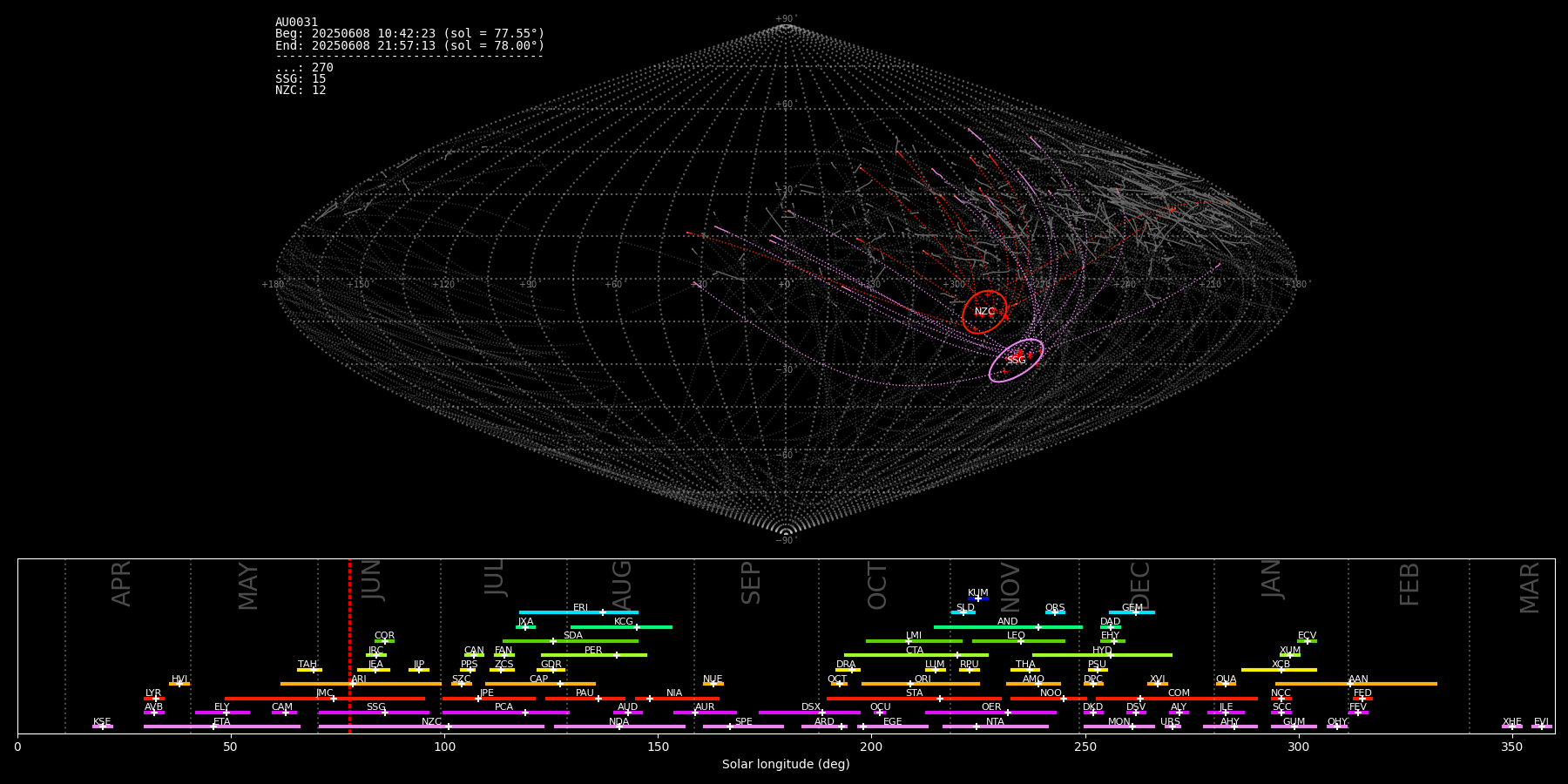Click the SDA shower label
This screenshot has height=784, width=1568.
pyautogui.click(x=572, y=636)
